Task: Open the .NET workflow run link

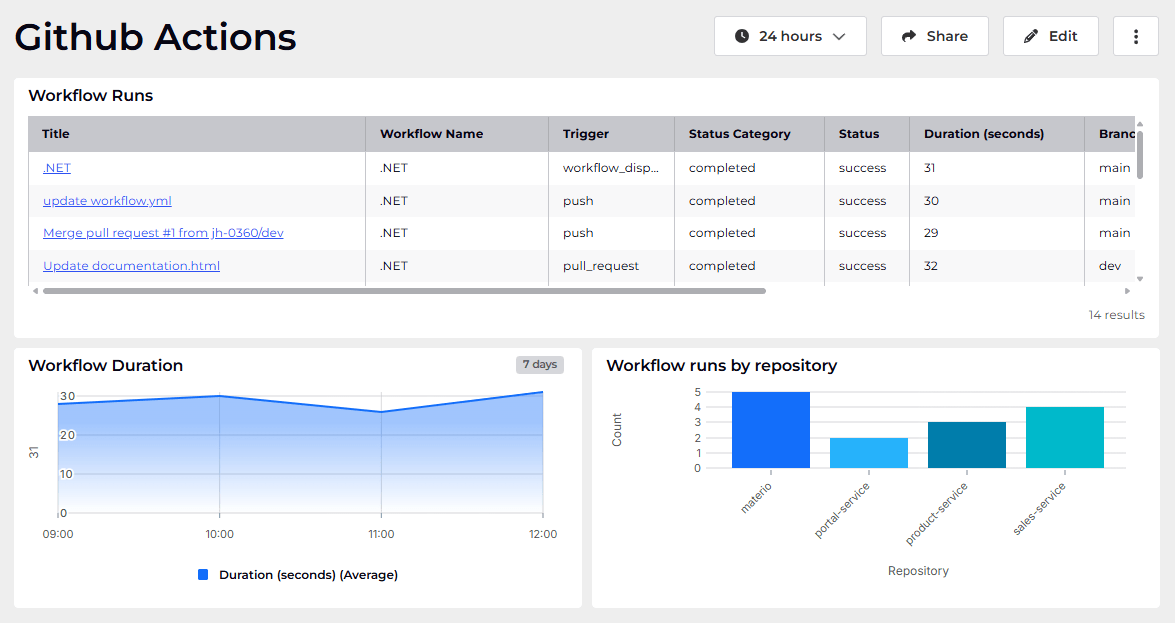Action: (x=57, y=168)
